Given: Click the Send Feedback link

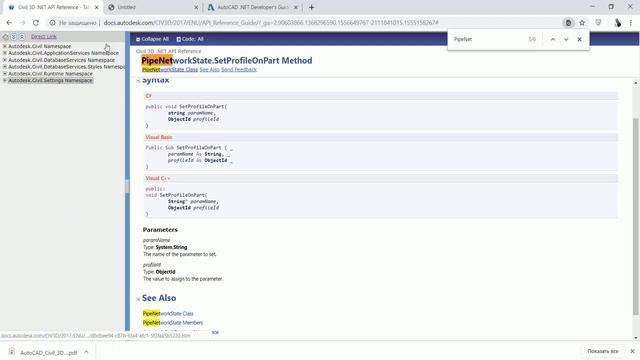Looking at the screenshot, I should coord(239,70).
